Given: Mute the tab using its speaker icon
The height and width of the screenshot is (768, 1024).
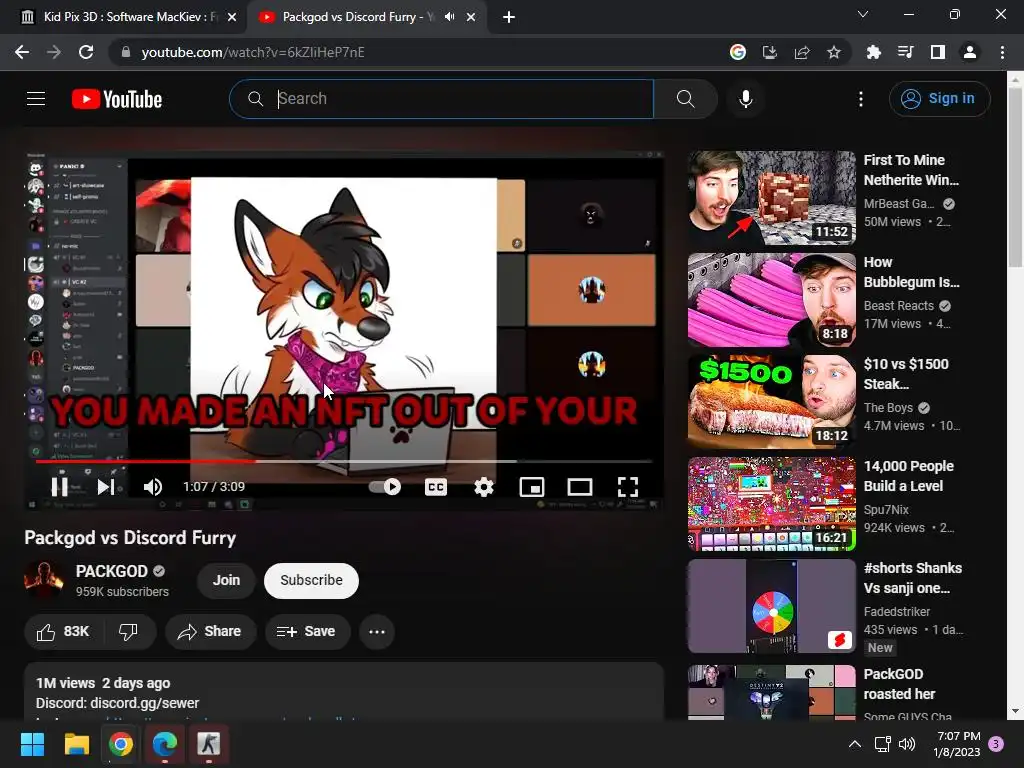Looking at the screenshot, I should tap(449, 17).
